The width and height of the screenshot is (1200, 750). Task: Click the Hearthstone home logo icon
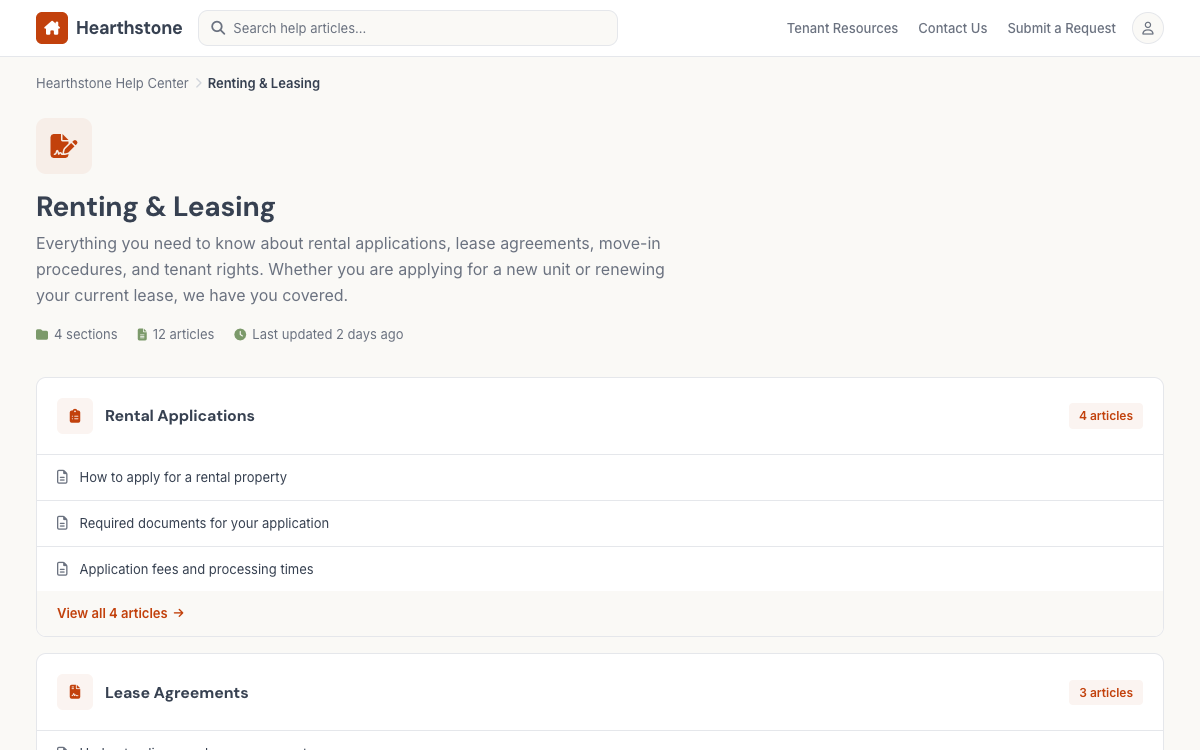coord(52,28)
